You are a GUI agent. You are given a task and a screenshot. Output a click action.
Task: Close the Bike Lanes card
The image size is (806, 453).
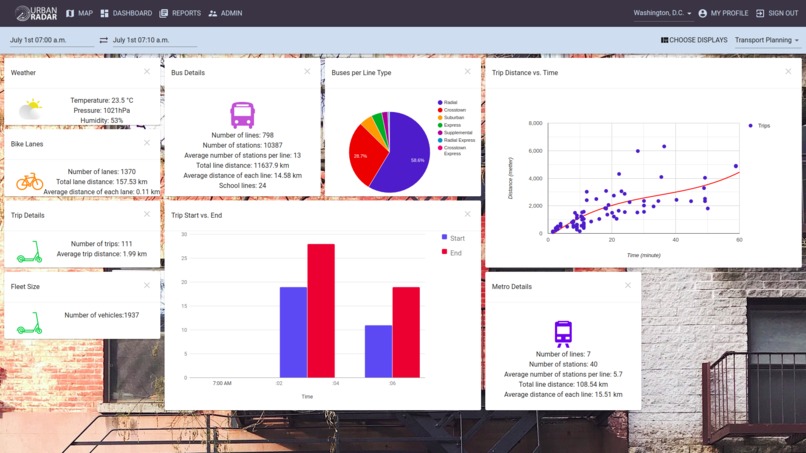147,143
